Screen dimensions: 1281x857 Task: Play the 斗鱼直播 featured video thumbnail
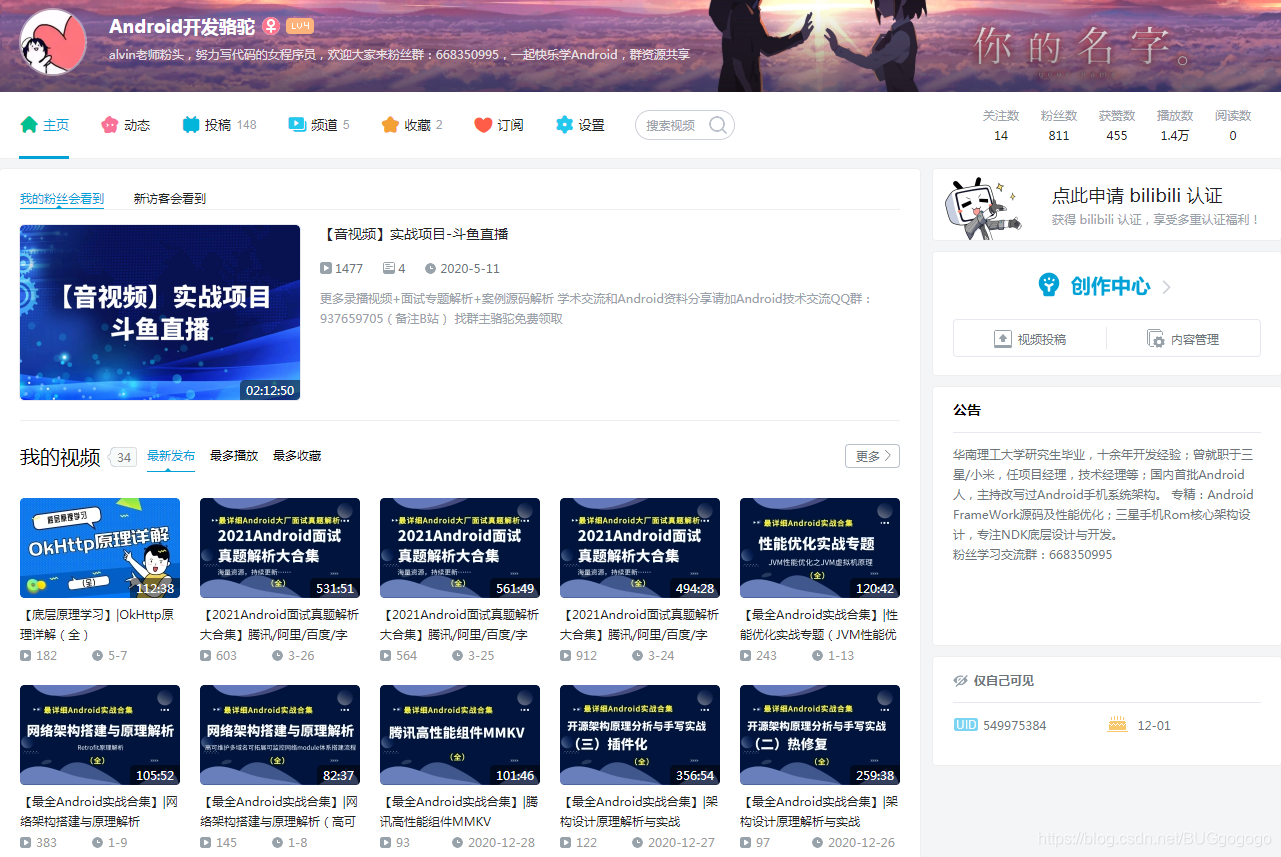[x=160, y=312]
